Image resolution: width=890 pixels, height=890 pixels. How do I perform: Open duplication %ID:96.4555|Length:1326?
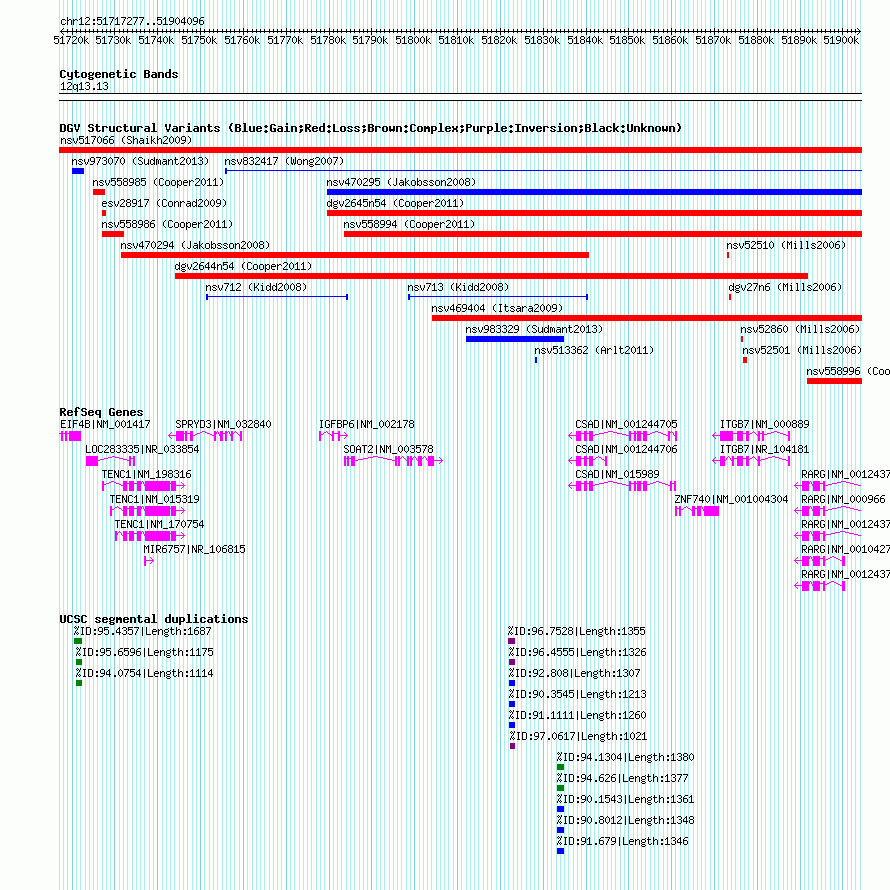(512, 662)
